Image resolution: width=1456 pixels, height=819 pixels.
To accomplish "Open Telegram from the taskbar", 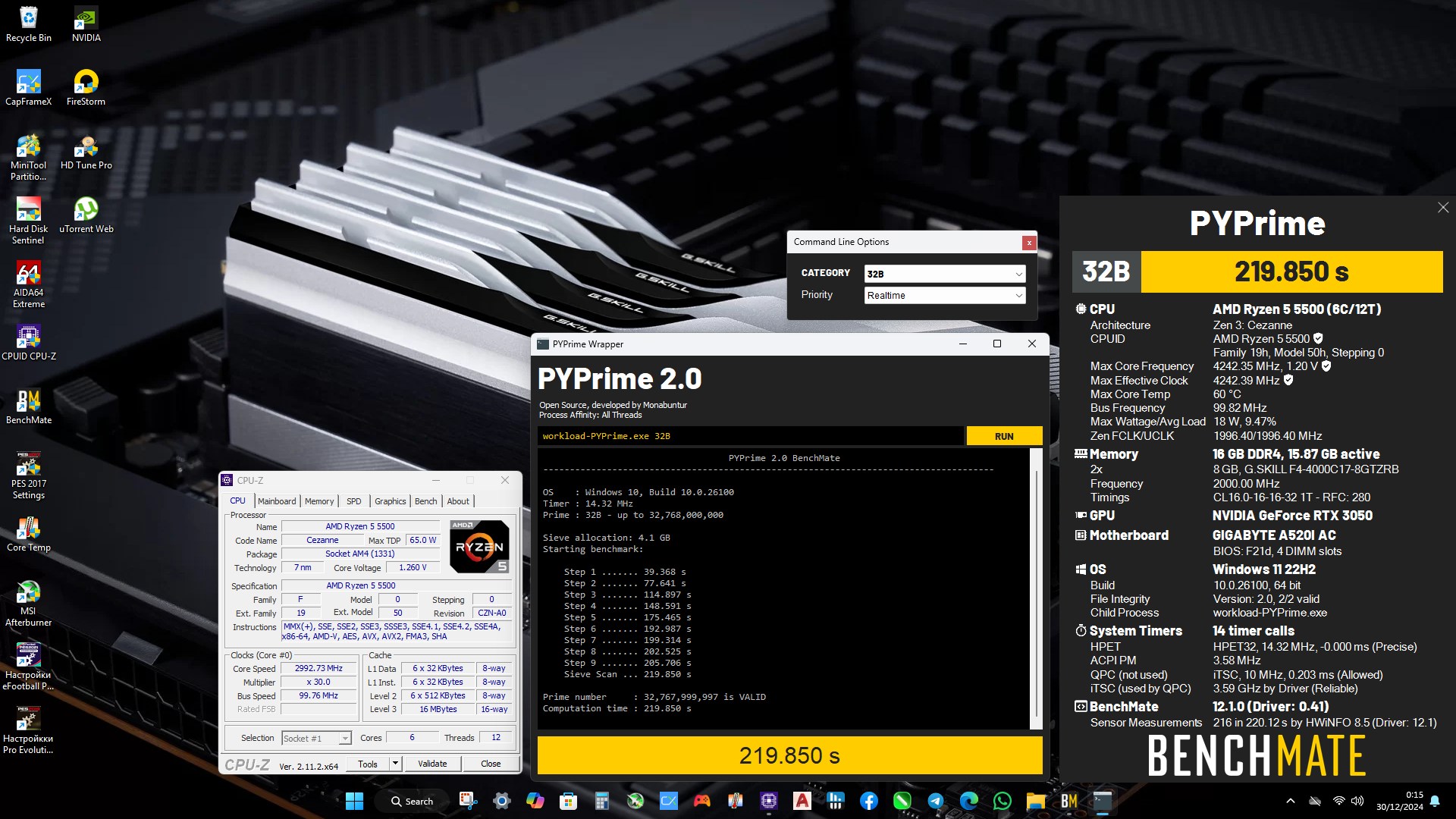I will pos(936,801).
